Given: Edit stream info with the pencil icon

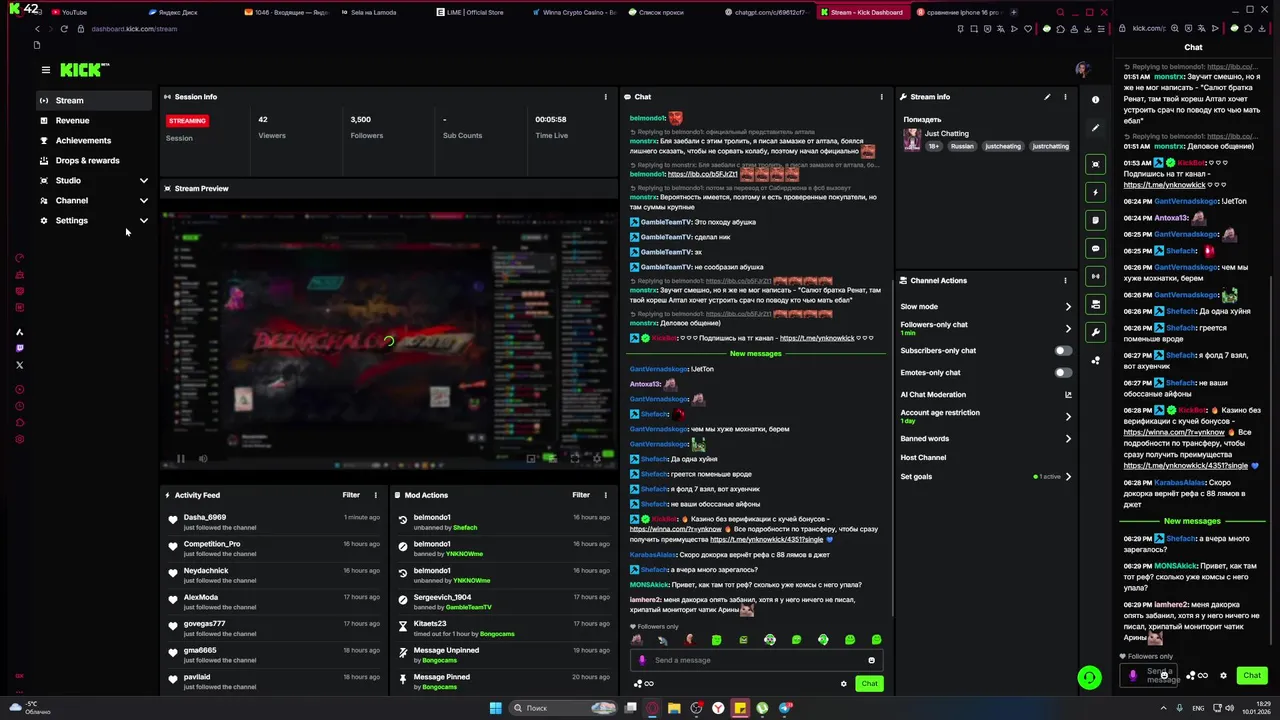Looking at the screenshot, I should click(1047, 97).
